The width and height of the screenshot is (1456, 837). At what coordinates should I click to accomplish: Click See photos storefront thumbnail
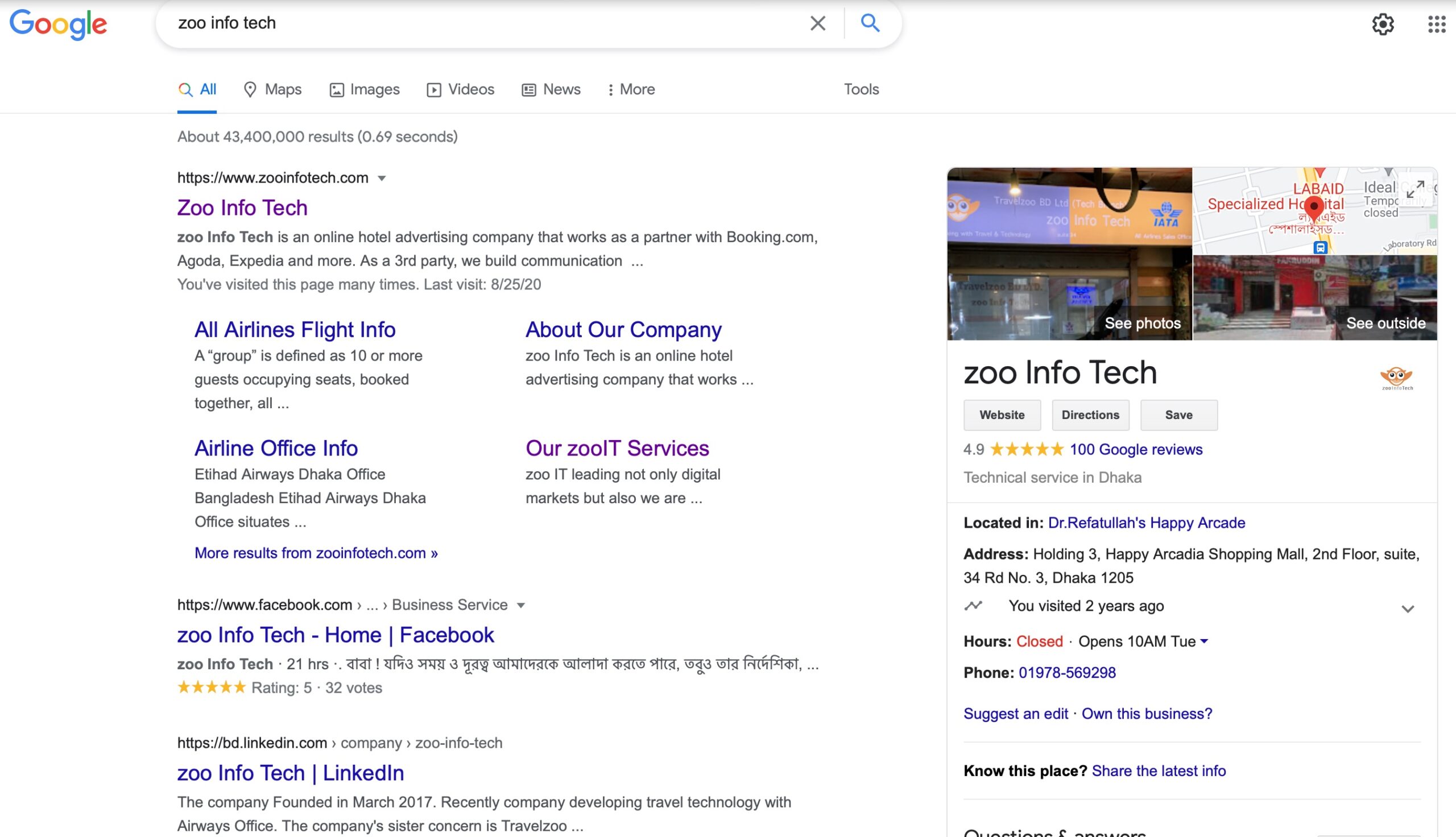click(x=1069, y=254)
